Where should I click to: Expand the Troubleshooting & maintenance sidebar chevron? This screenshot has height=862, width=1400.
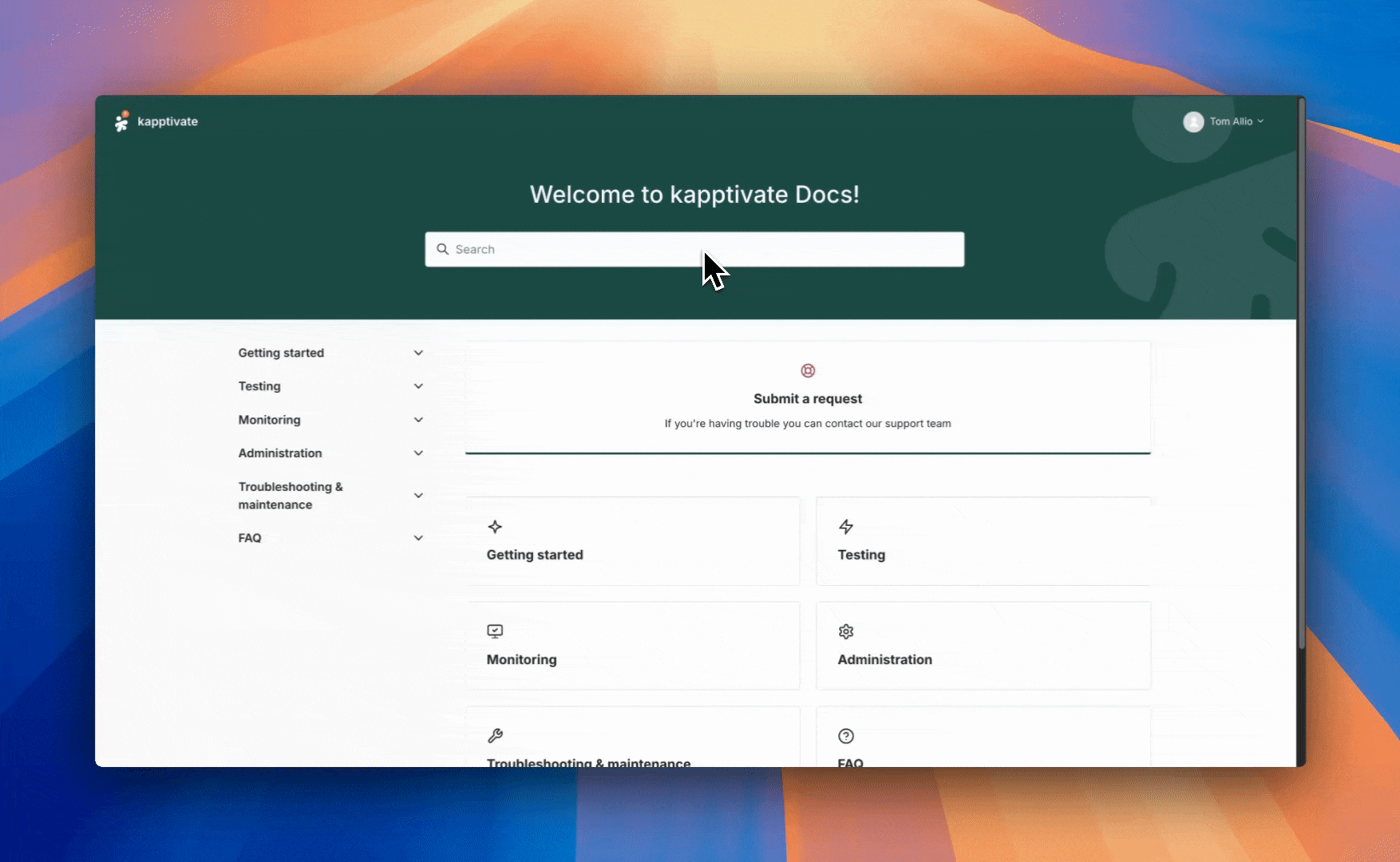[x=418, y=496]
